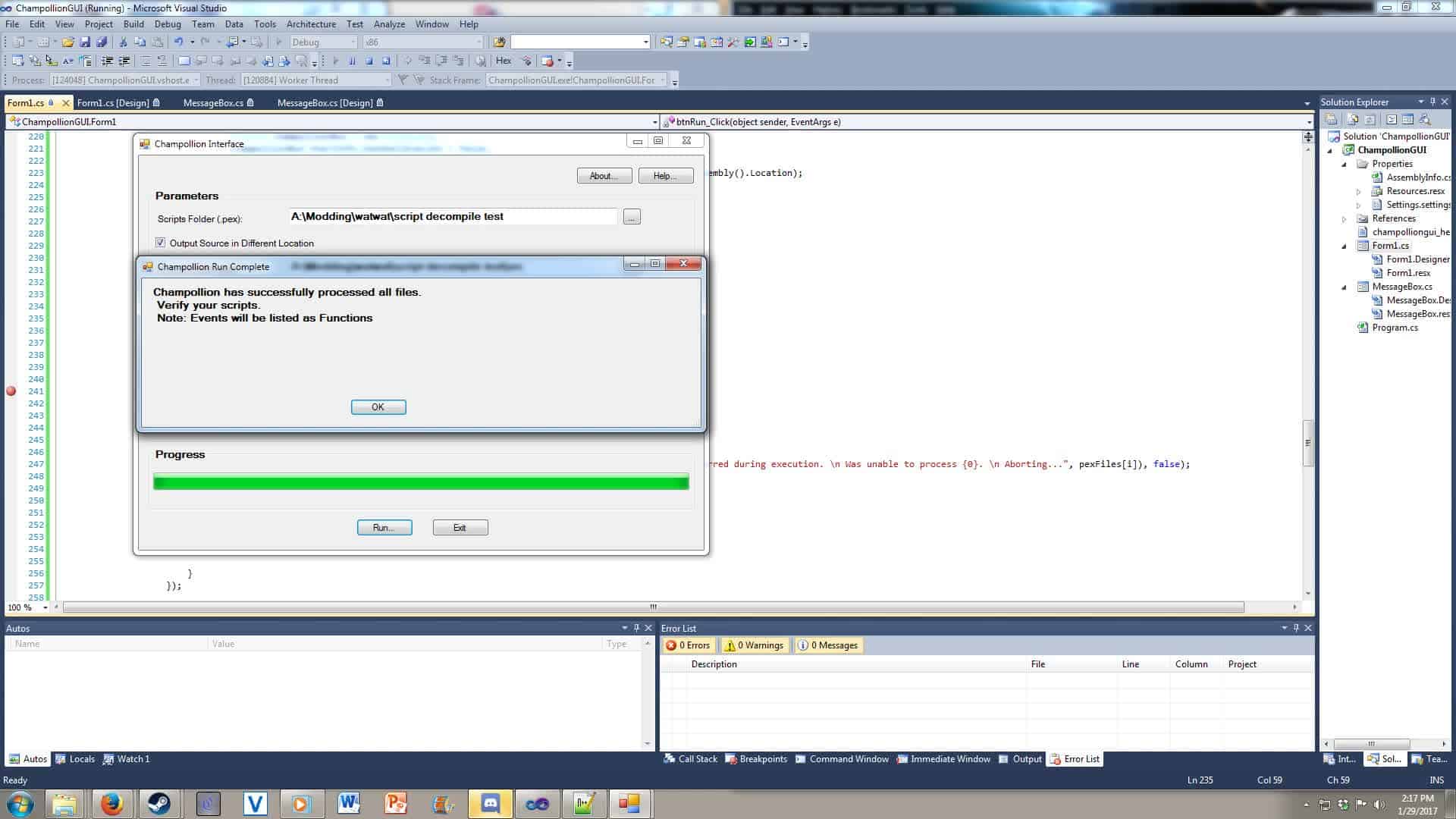Viewport: 1456px width, 819px height.
Task: Click the Save icon in the toolbar
Action: click(85, 42)
